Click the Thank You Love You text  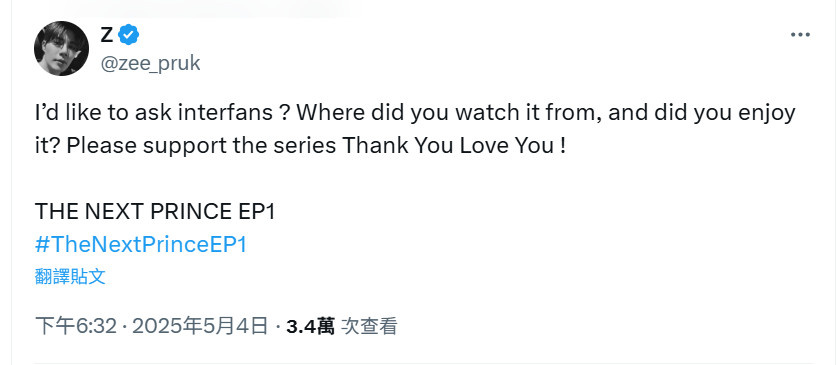tap(454, 146)
